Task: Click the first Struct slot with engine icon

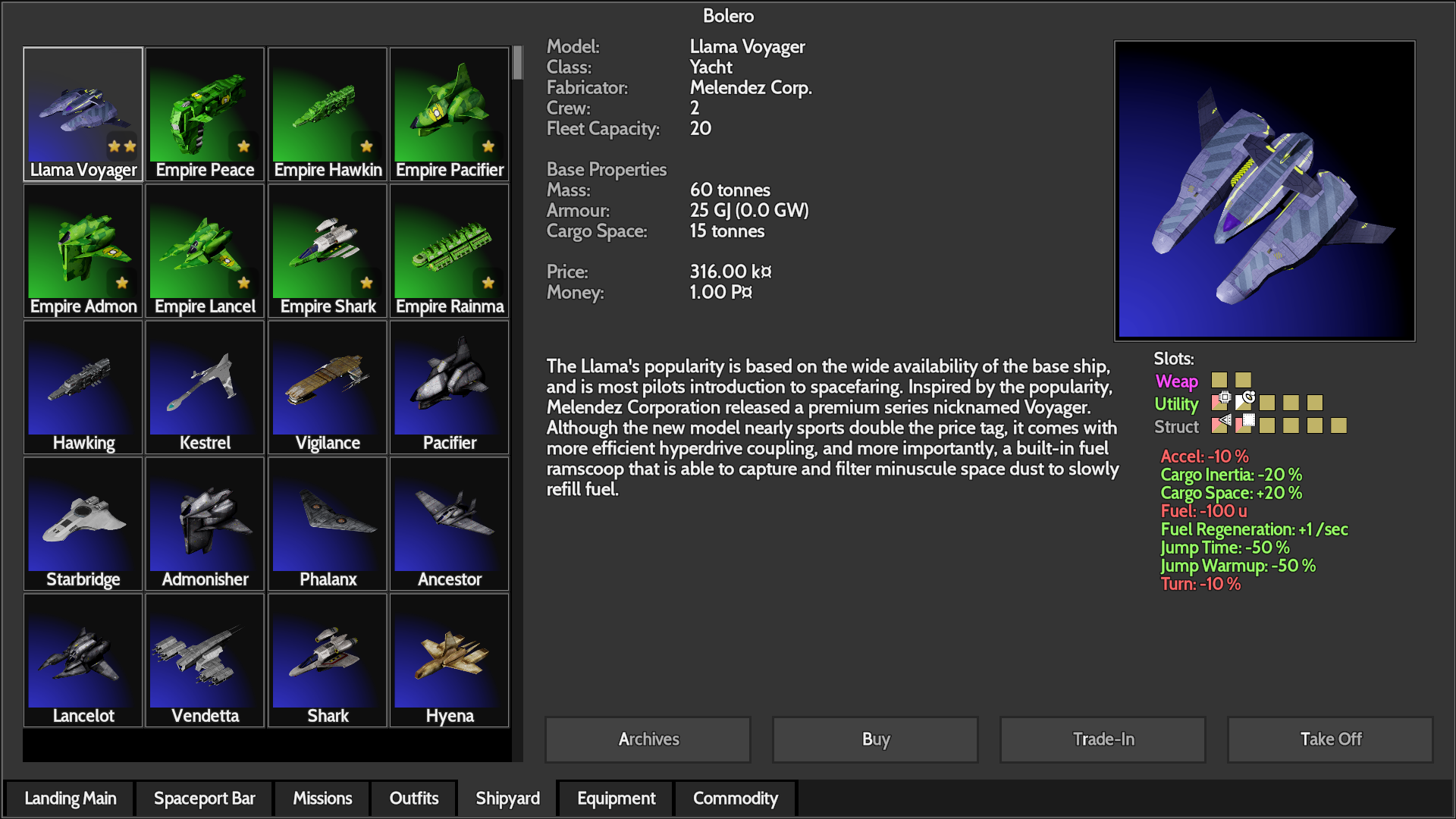Action: [1220, 425]
